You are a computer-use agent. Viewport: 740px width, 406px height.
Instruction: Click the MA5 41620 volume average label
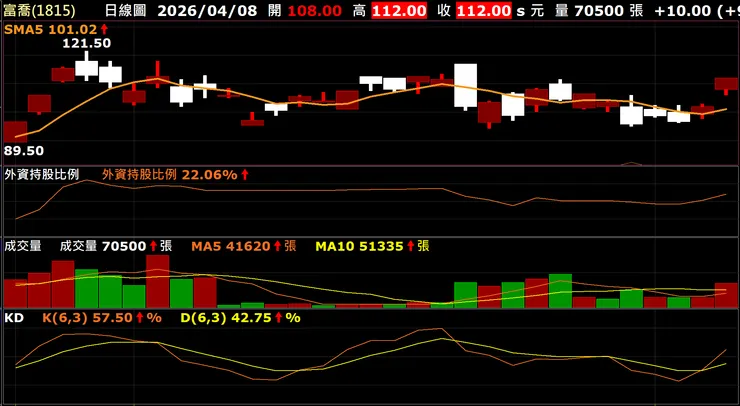click(244, 246)
